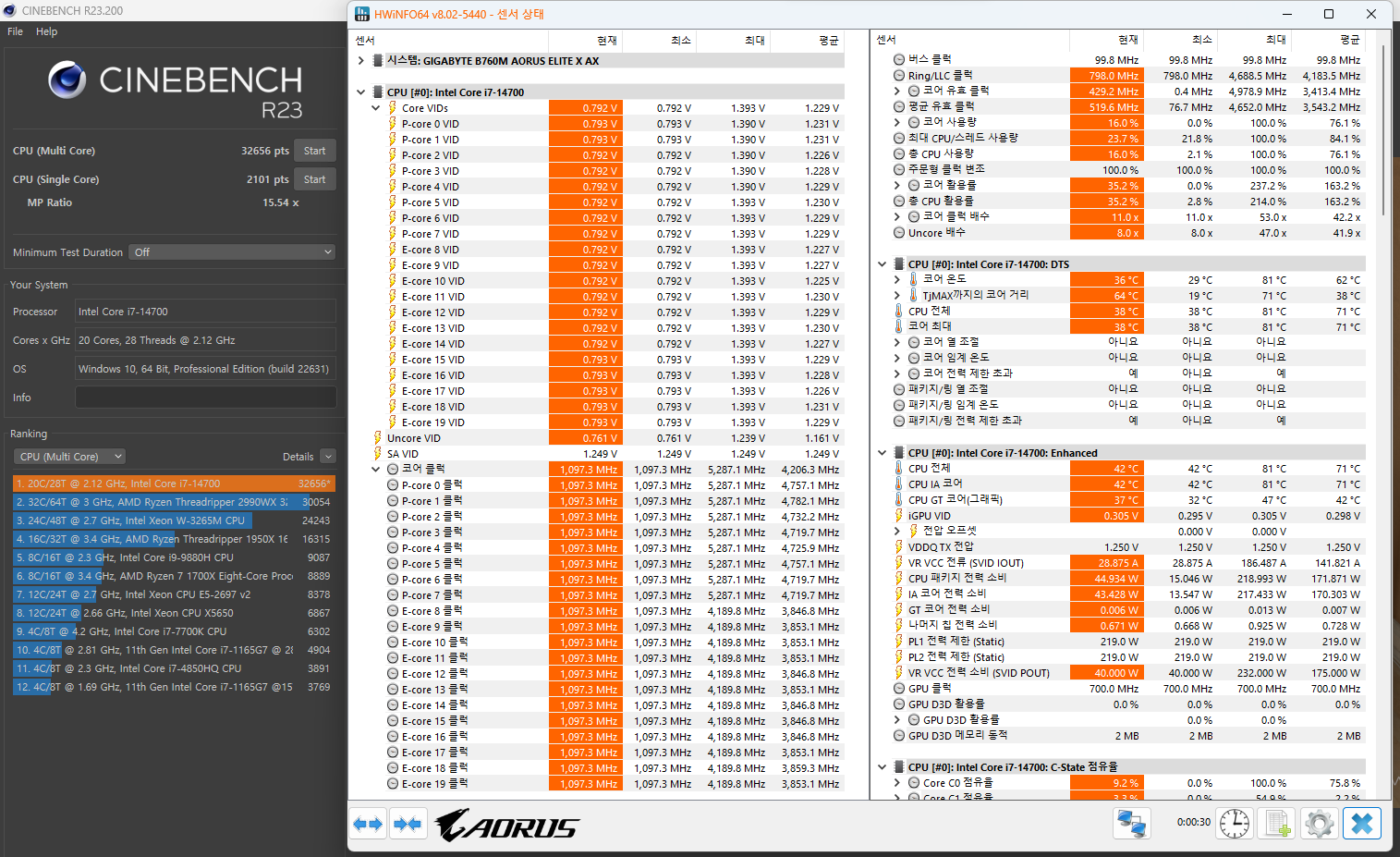
Task: Start the CPU (Multi Core) benchmark
Action: tap(315, 151)
